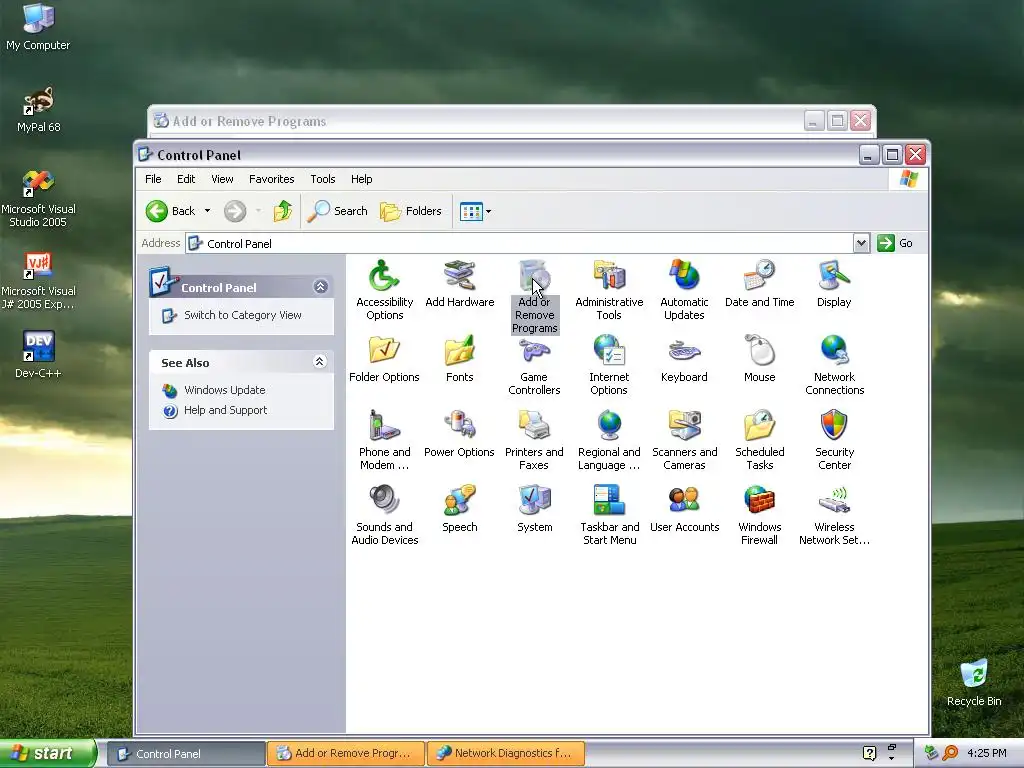
Task: Open Sounds and Audio Devices icon
Action: [x=384, y=515]
